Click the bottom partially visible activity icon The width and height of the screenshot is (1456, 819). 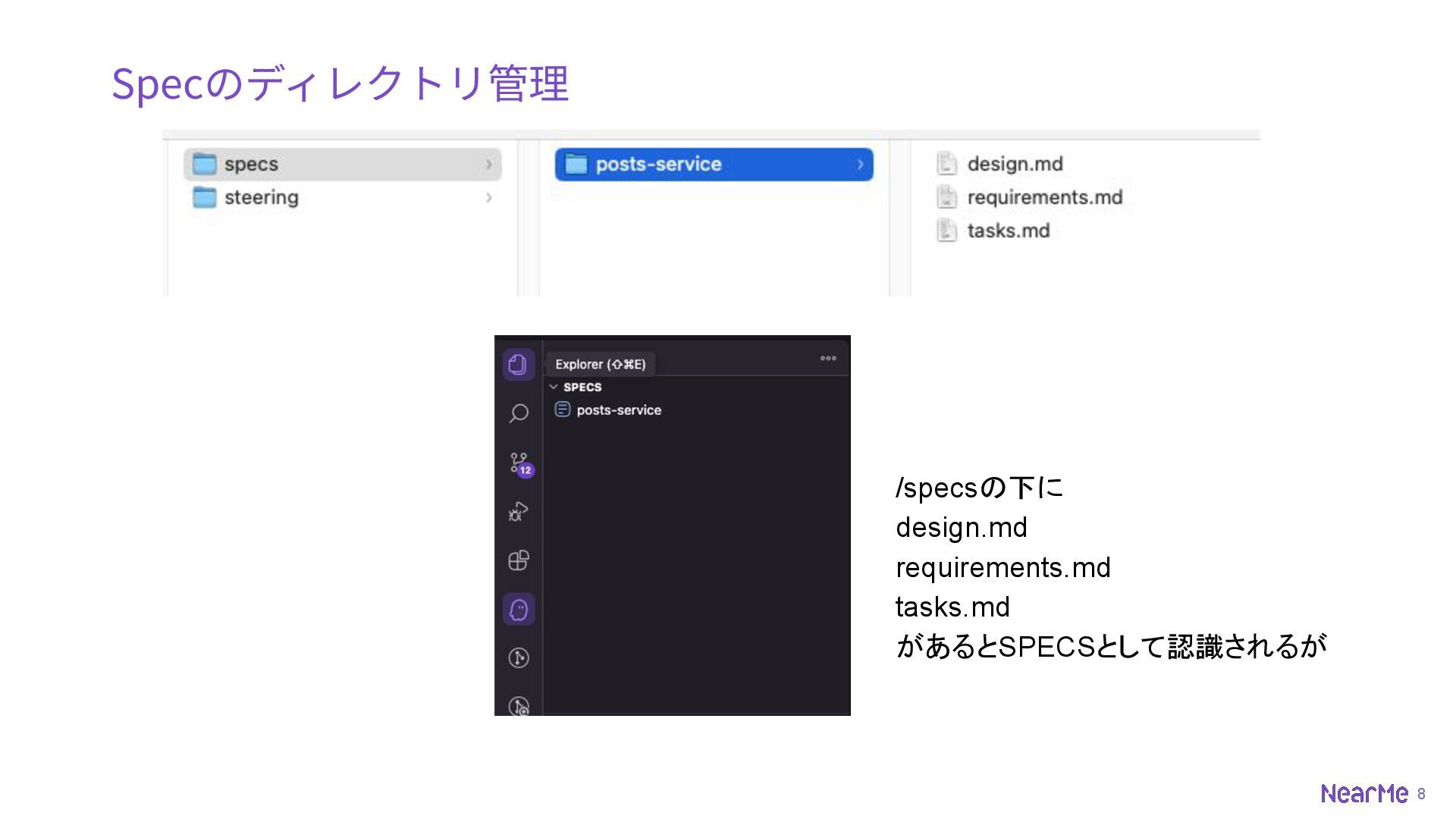519,707
